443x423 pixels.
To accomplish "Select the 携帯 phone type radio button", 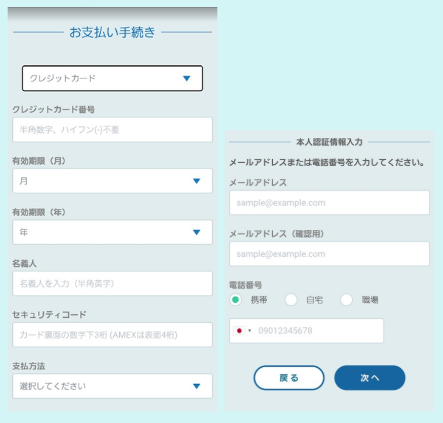I will click(x=236, y=300).
